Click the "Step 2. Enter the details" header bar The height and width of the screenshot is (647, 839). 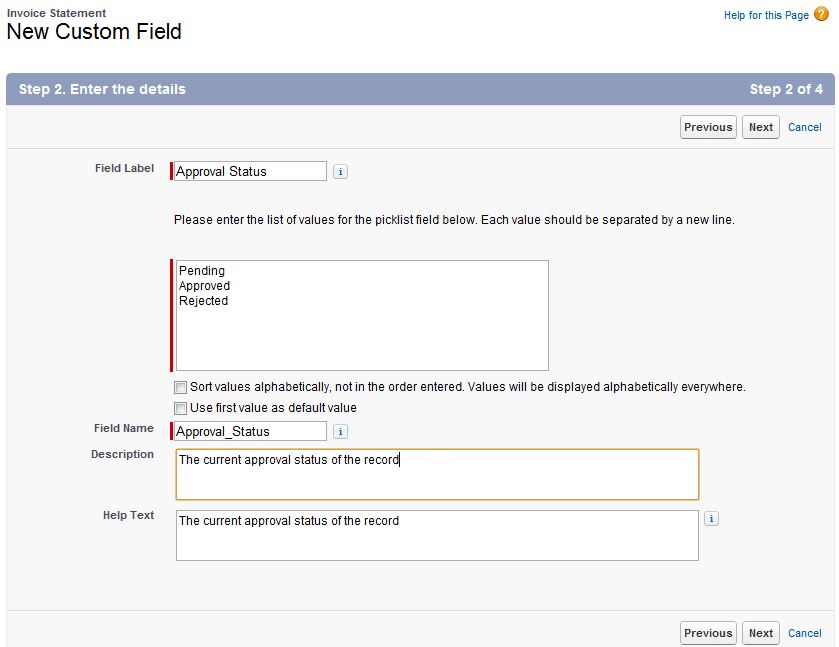(105, 89)
